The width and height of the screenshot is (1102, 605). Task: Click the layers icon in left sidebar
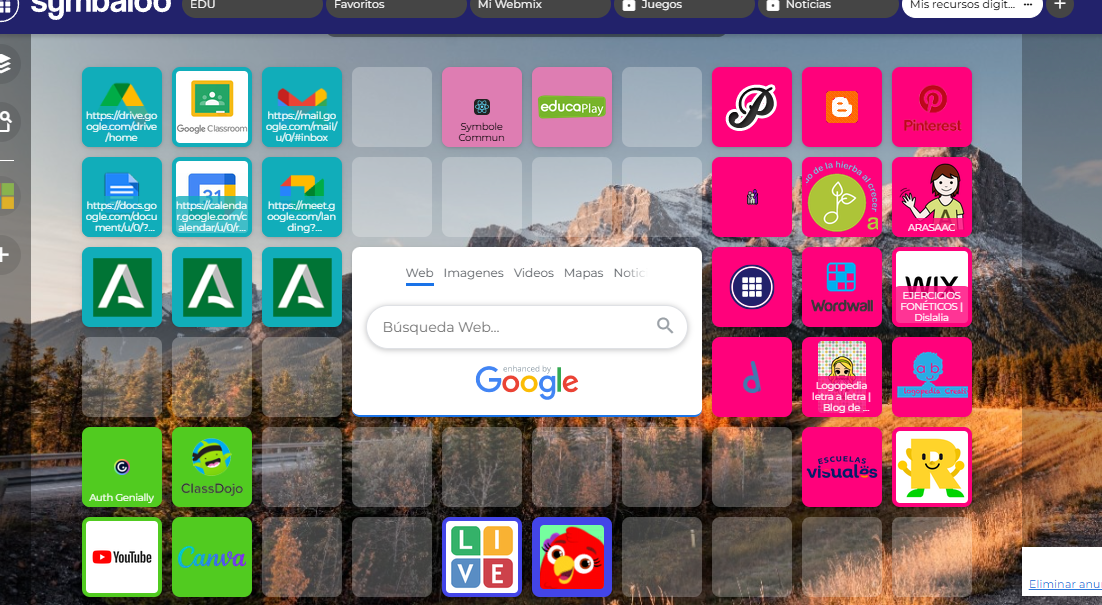[5, 63]
